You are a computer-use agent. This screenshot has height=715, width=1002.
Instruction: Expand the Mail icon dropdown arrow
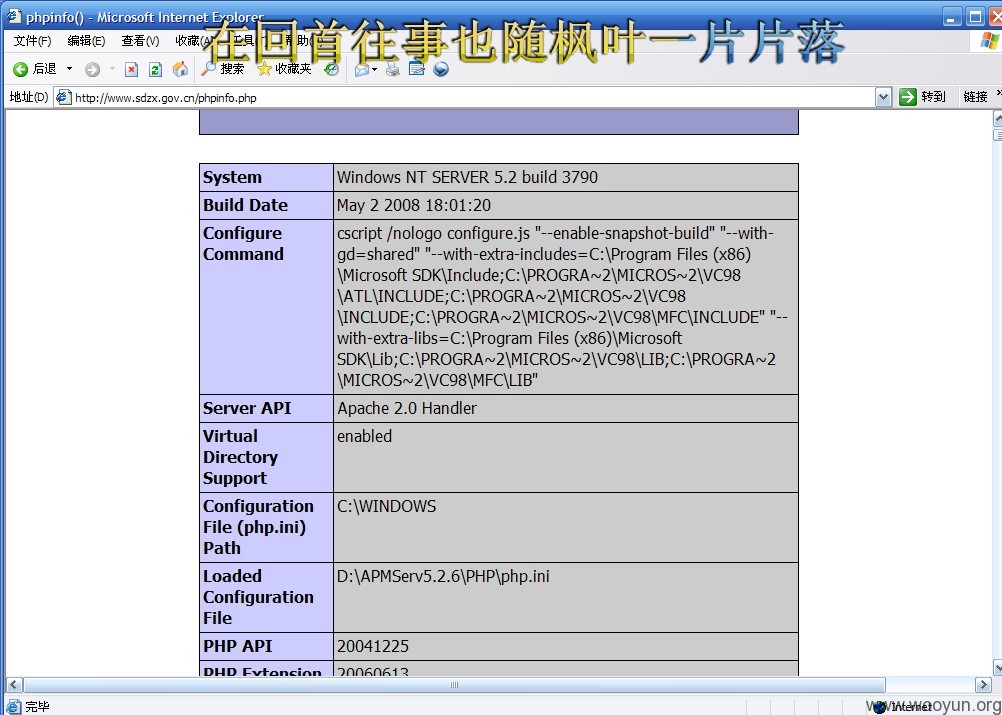point(374,69)
